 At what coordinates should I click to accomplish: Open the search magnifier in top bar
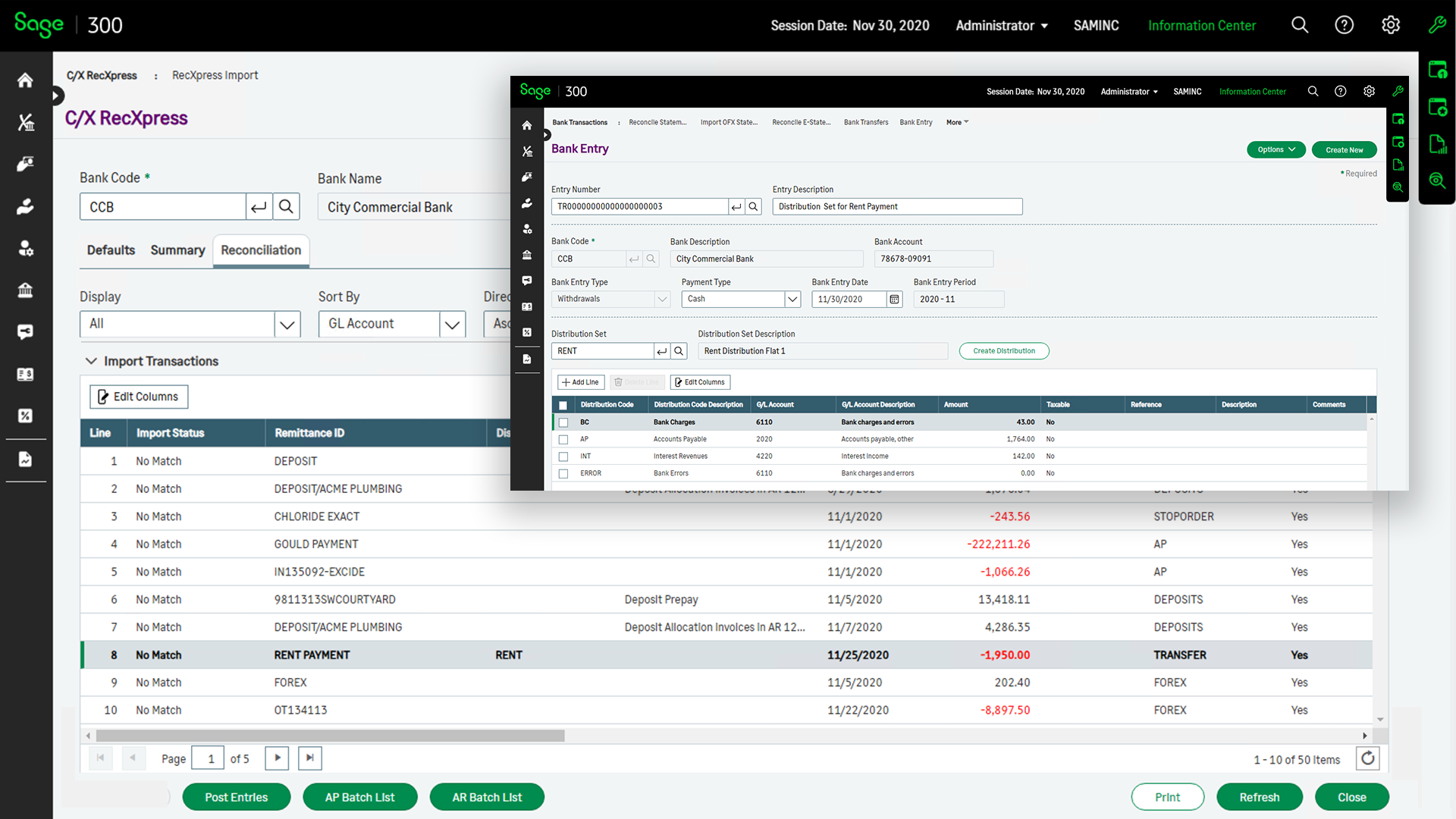(x=1300, y=25)
